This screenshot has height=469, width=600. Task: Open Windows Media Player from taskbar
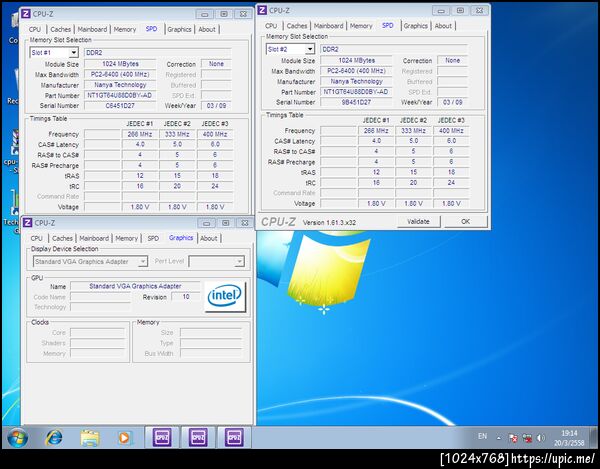125,438
